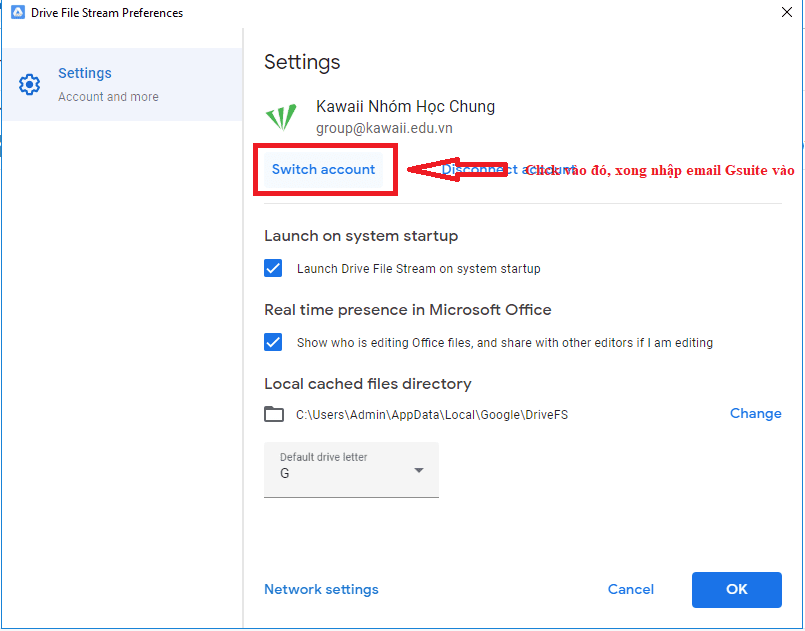The image size is (805, 631).
Task: Click the Launch on system startup heading
Action: (x=361, y=236)
